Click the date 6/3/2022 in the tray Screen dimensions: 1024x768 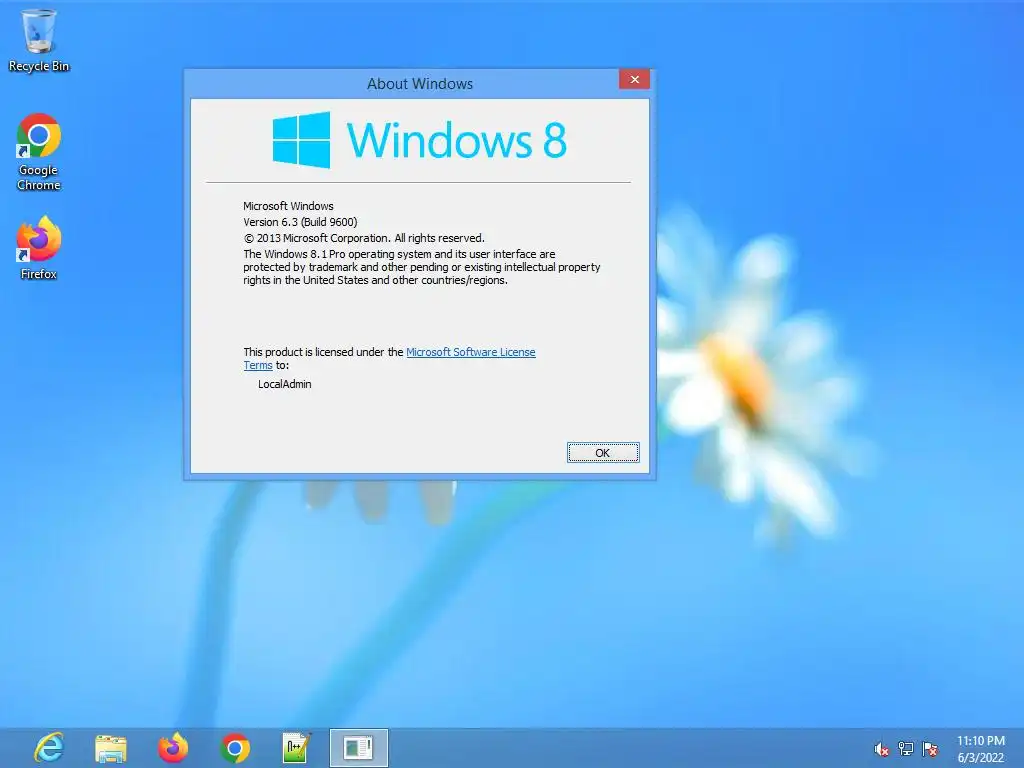pos(981,758)
